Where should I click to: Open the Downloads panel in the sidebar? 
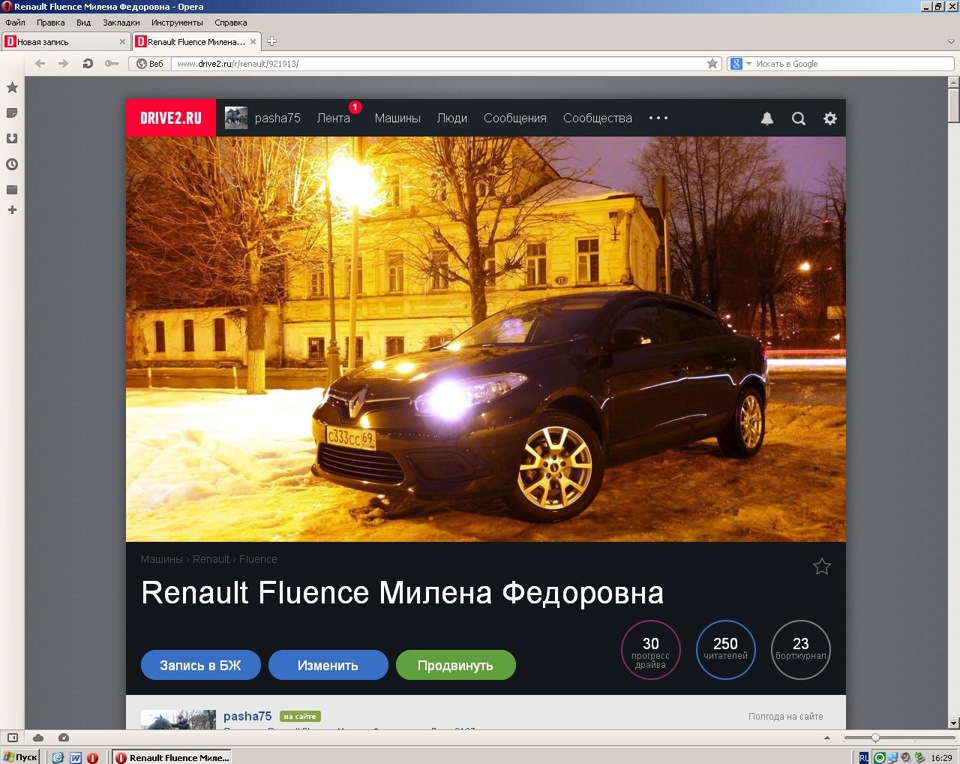12,138
